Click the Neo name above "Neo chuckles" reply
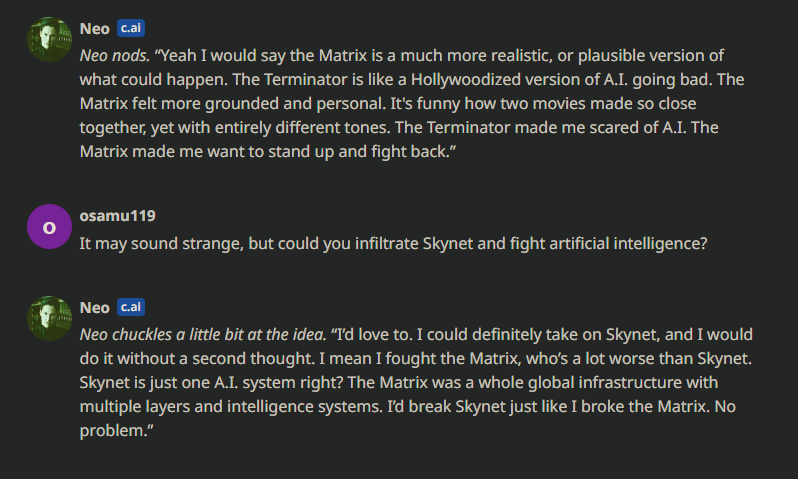This screenshot has height=479, width=798. click(95, 307)
